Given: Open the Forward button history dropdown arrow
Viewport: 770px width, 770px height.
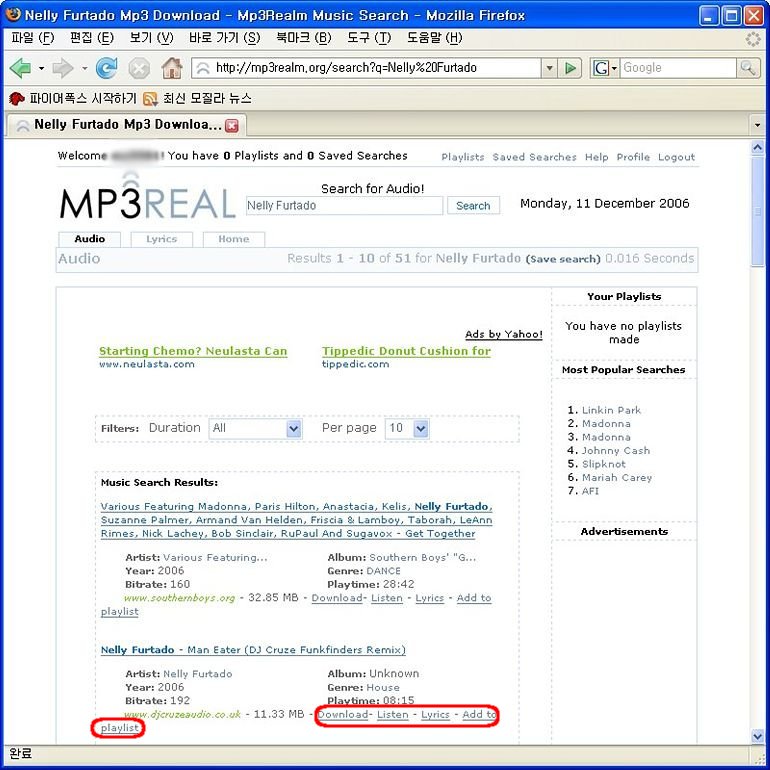Looking at the screenshot, I should coord(84,68).
